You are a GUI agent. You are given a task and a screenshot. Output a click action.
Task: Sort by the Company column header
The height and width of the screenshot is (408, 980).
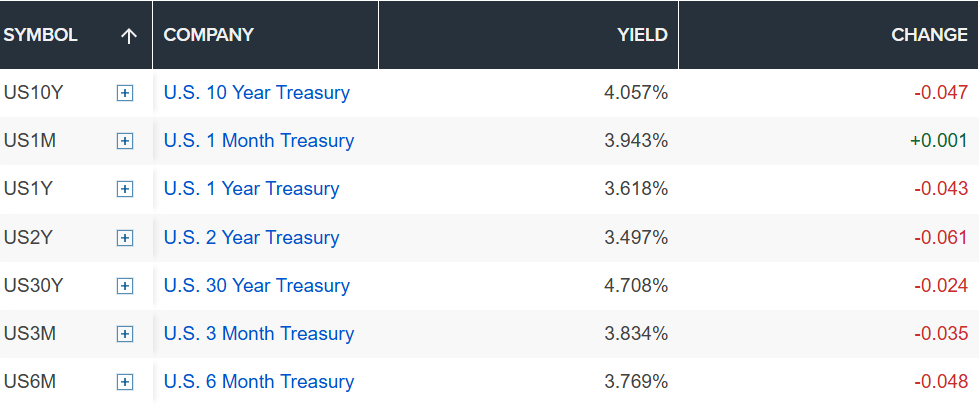click(209, 35)
